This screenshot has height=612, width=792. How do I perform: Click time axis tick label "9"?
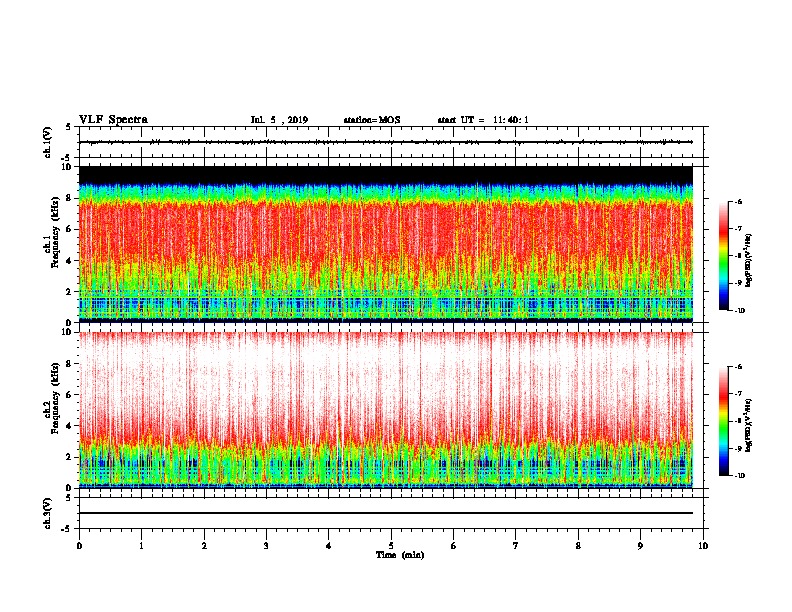[x=640, y=546]
